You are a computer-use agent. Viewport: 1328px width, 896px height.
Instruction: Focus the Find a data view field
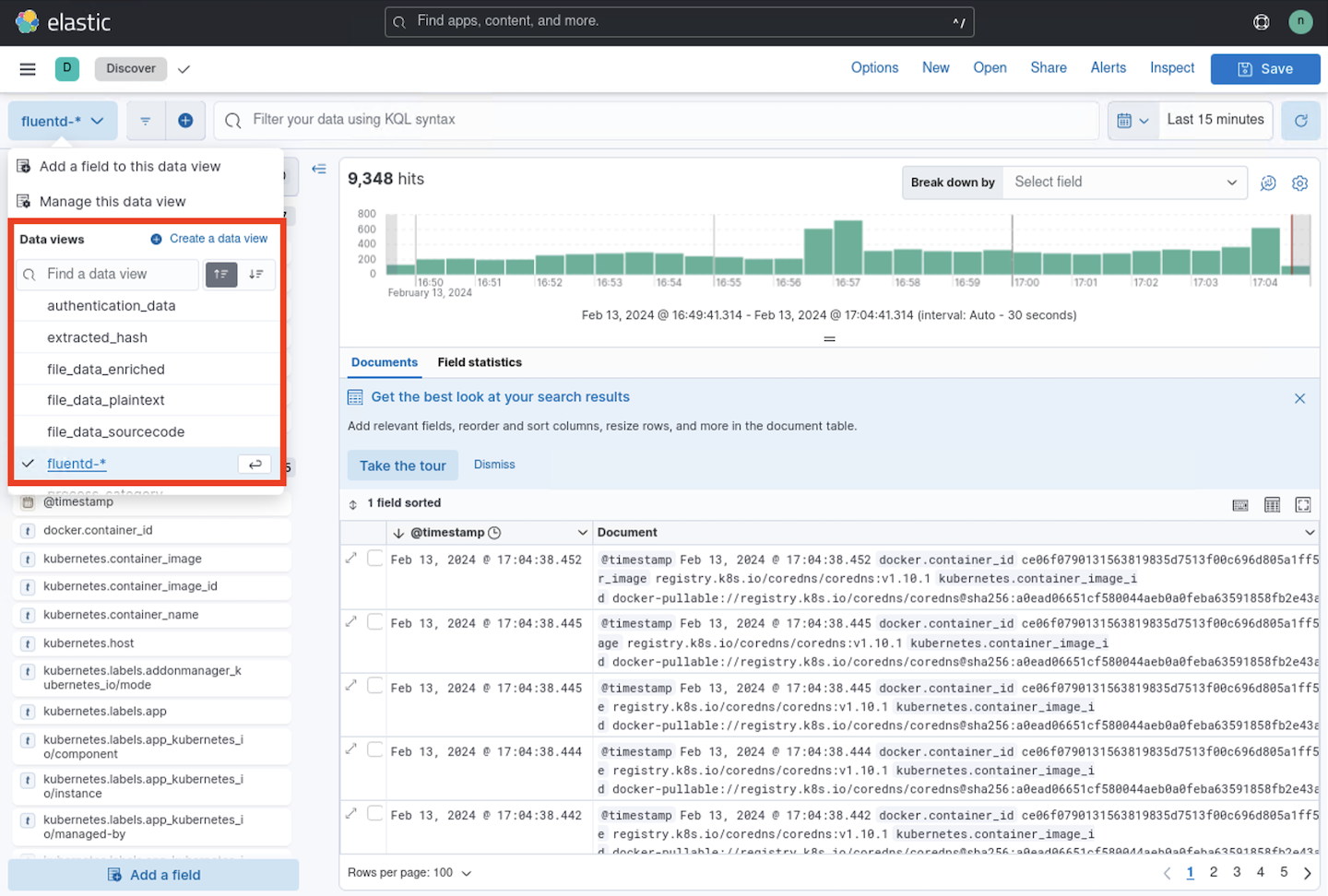pos(108,275)
